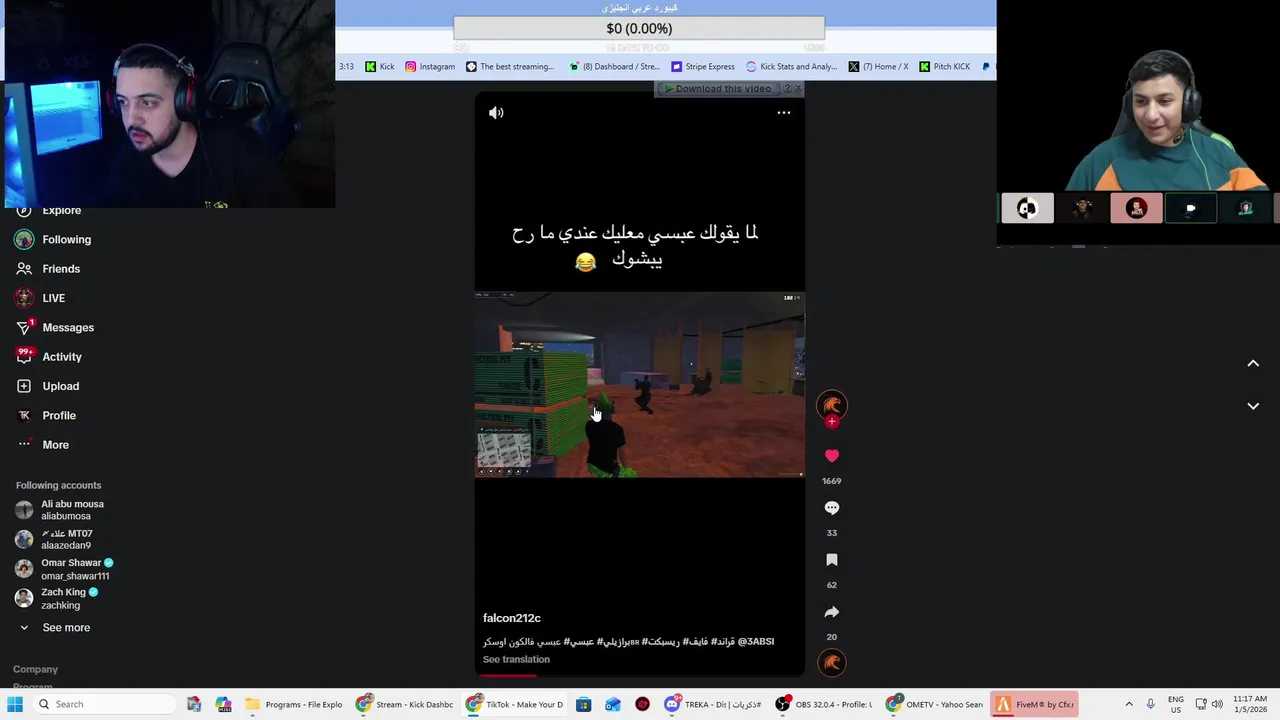The height and width of the screenshot is (720, 1280).
Task: Select the camera-icon participant thumbnail
Action: [x=1190, y=208]
